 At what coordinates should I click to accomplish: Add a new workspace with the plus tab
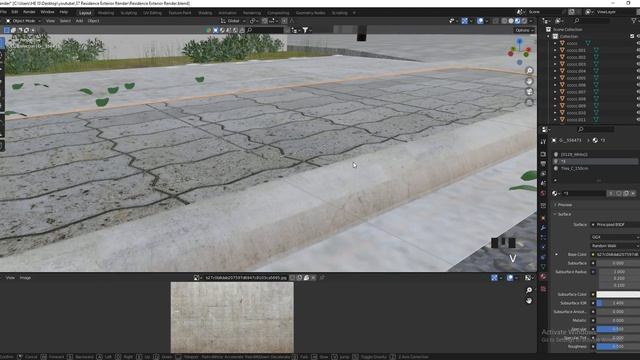click(354, 13)
